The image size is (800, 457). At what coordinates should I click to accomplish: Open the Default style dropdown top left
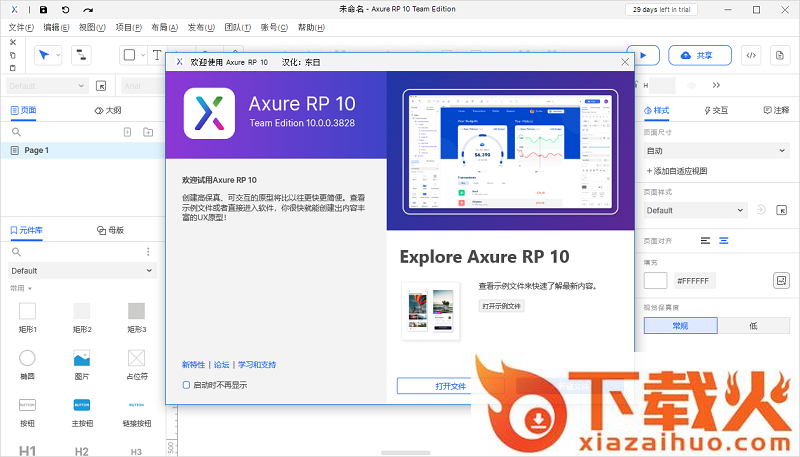pos(47,86)
